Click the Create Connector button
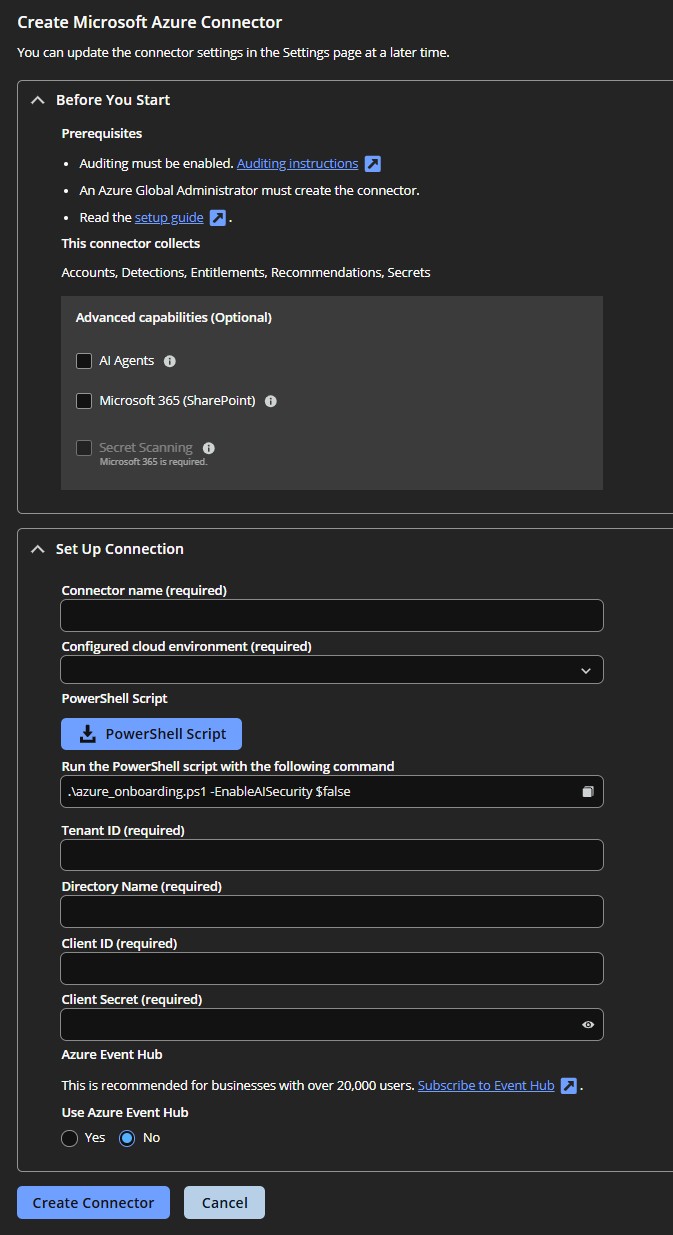This screenshot has height=1235, width=673. click(x=93, y=1203)
